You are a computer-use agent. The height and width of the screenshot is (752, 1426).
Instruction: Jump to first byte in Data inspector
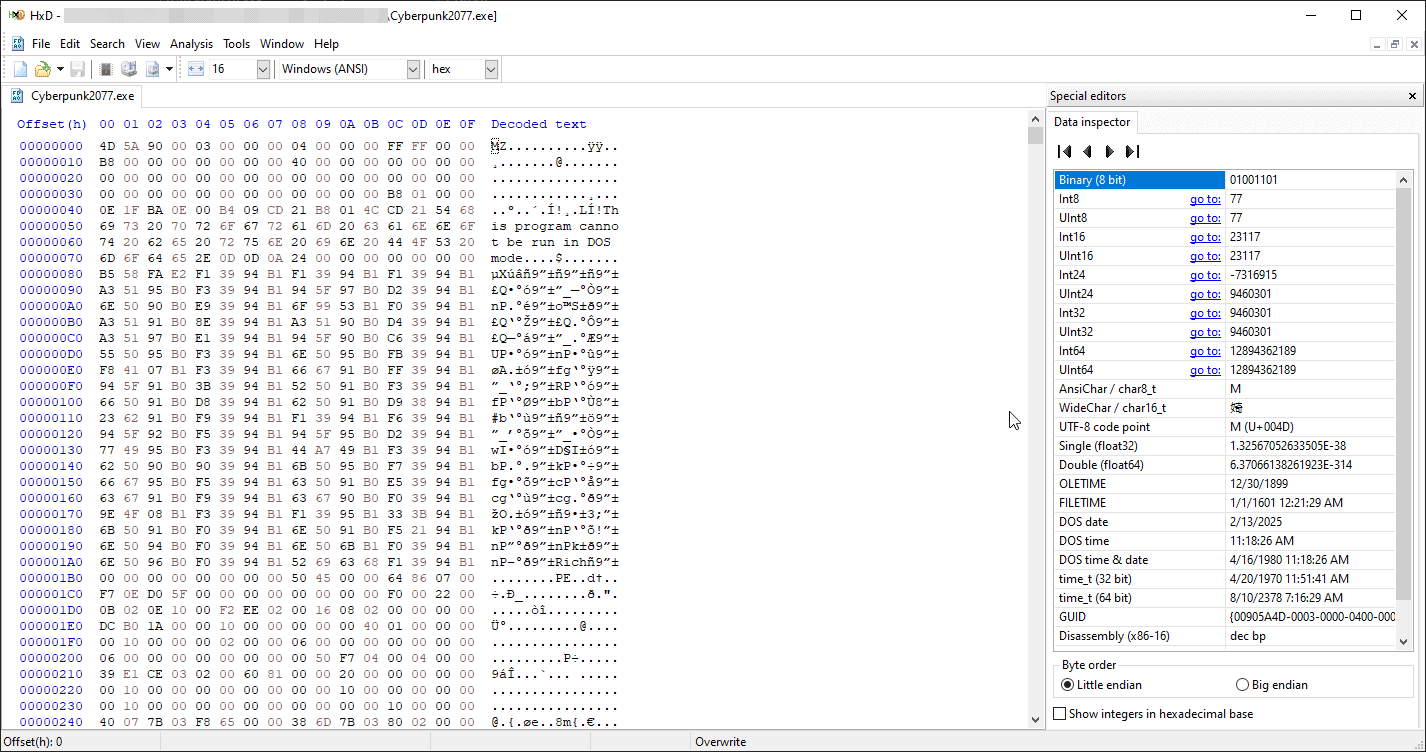click(x=1065, y=151)
